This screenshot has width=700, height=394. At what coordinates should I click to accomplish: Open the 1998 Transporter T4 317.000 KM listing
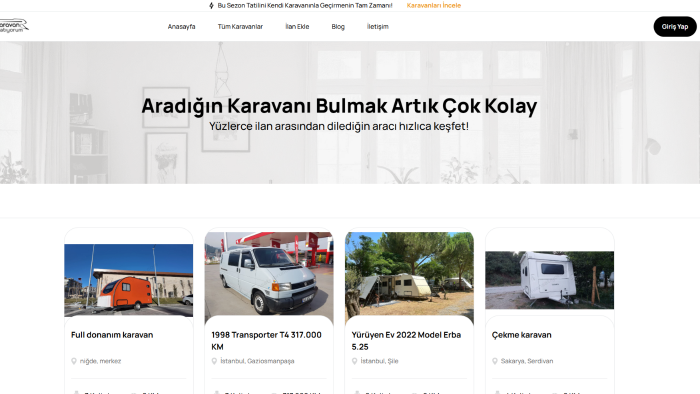(x=267, y=340)
